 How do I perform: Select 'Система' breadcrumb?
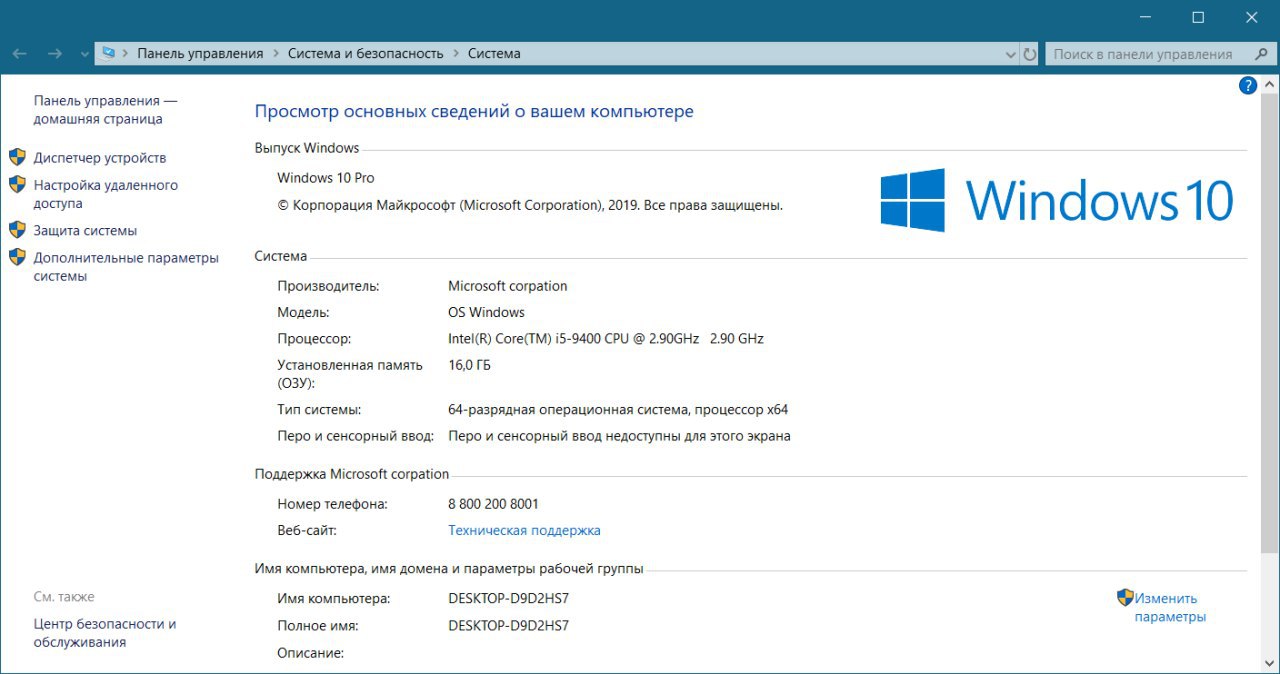[x=494, y=54]
